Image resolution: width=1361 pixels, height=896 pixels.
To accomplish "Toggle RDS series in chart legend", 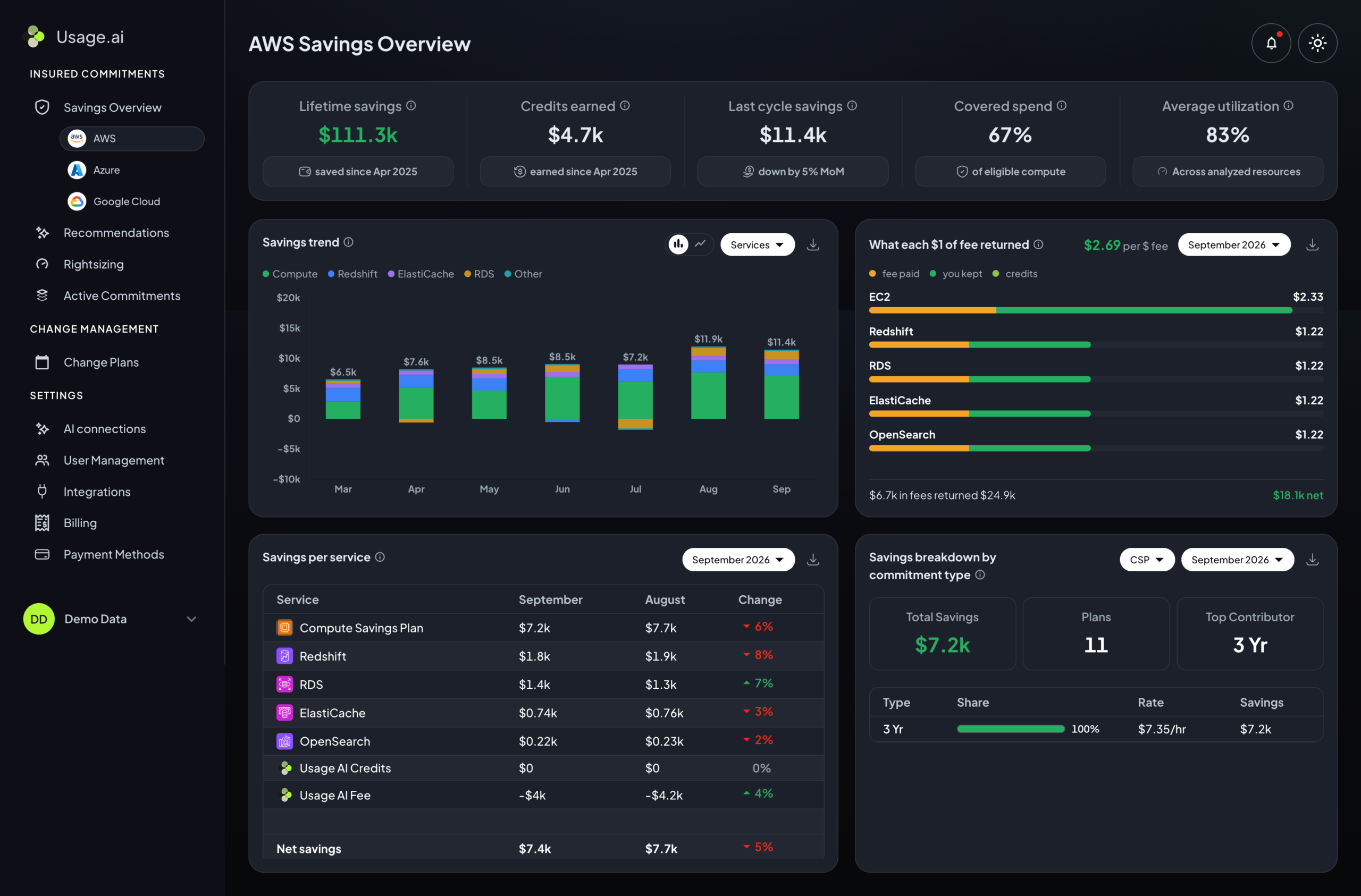I will coord(478,274).
